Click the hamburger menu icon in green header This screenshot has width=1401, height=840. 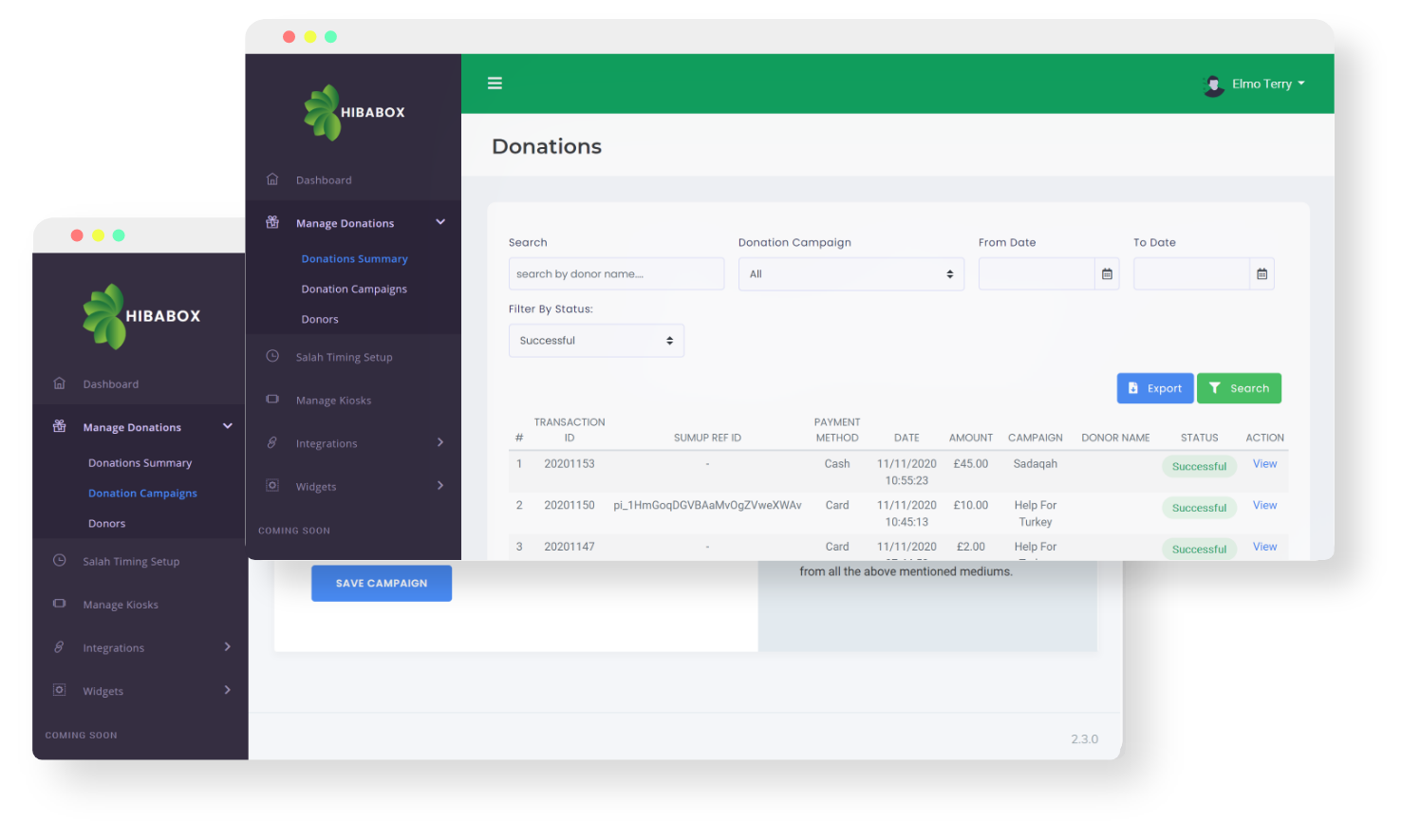495,84
